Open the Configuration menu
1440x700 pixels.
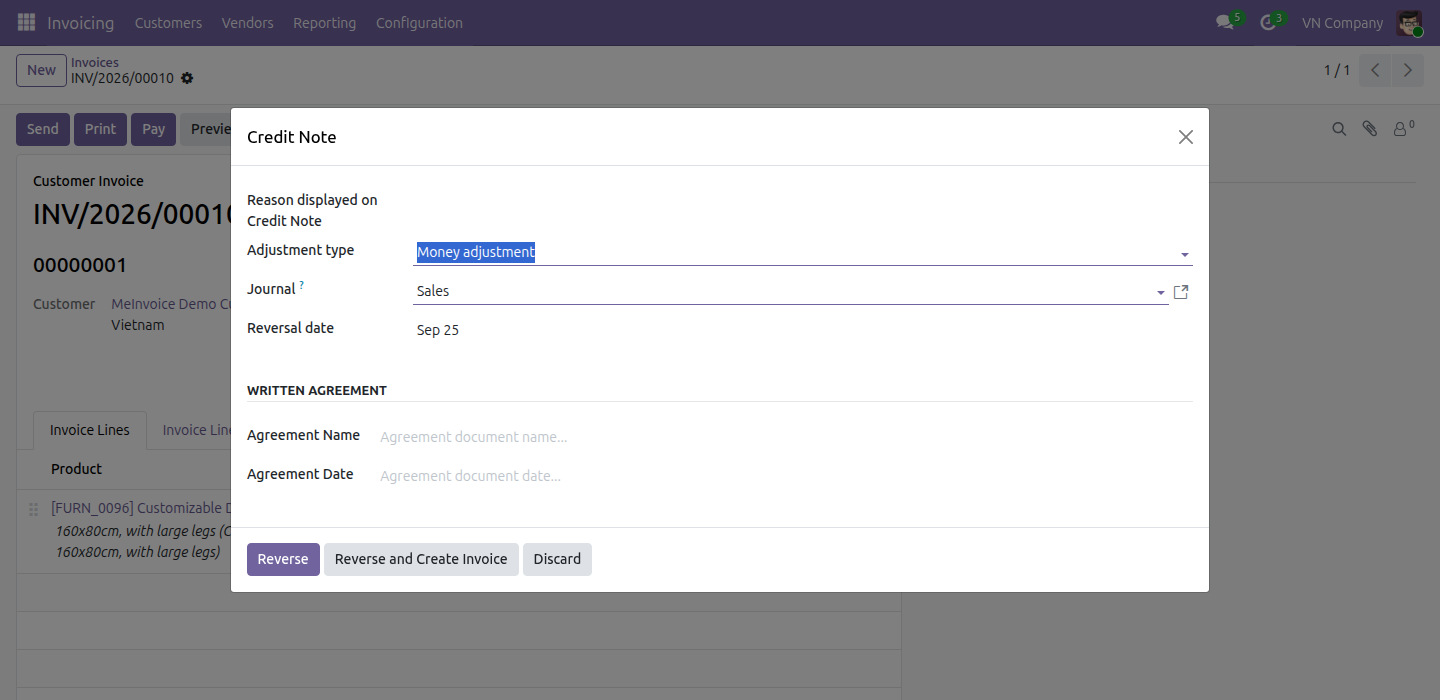click(419, 22)
